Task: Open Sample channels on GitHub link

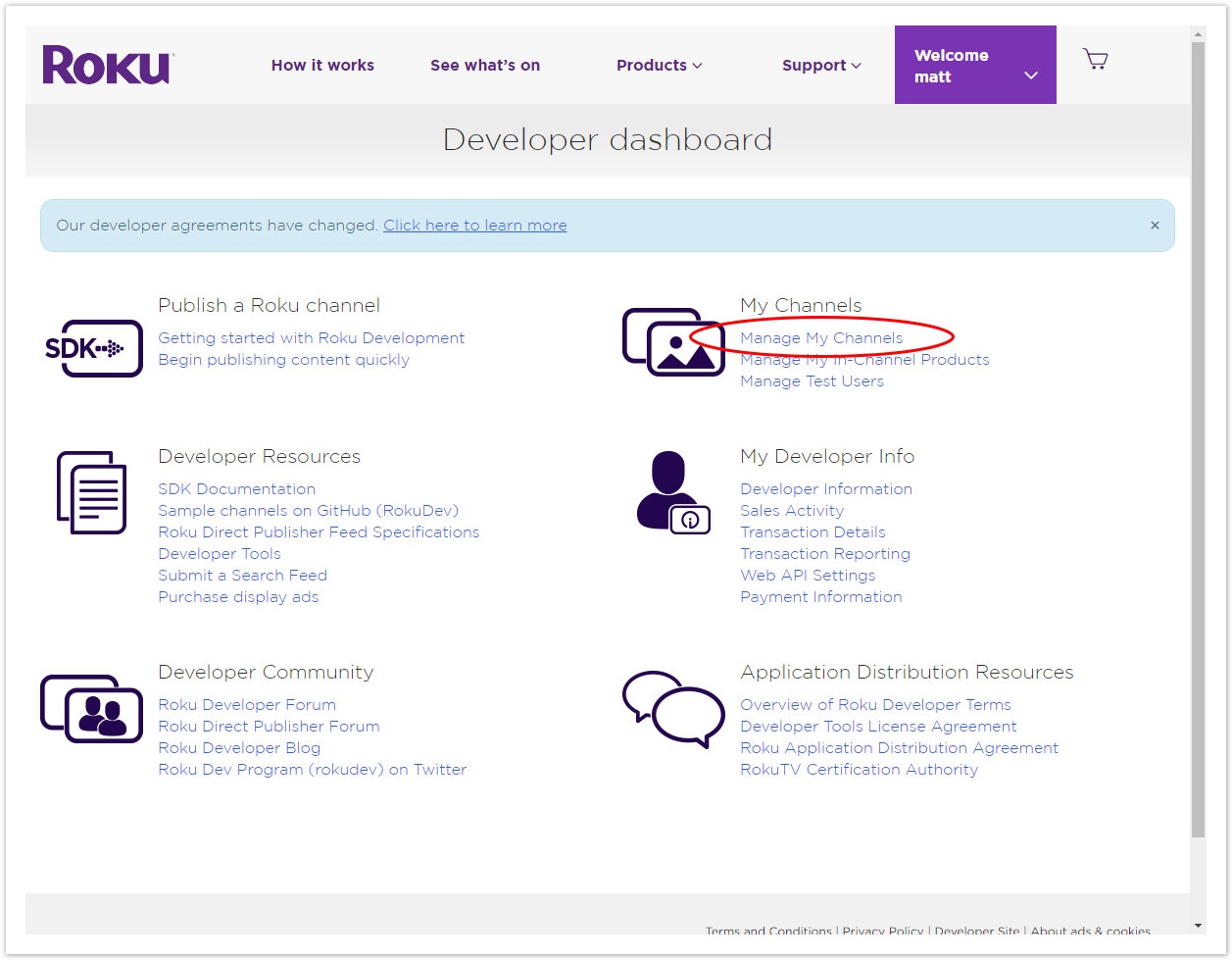Action: coord(309,511)
